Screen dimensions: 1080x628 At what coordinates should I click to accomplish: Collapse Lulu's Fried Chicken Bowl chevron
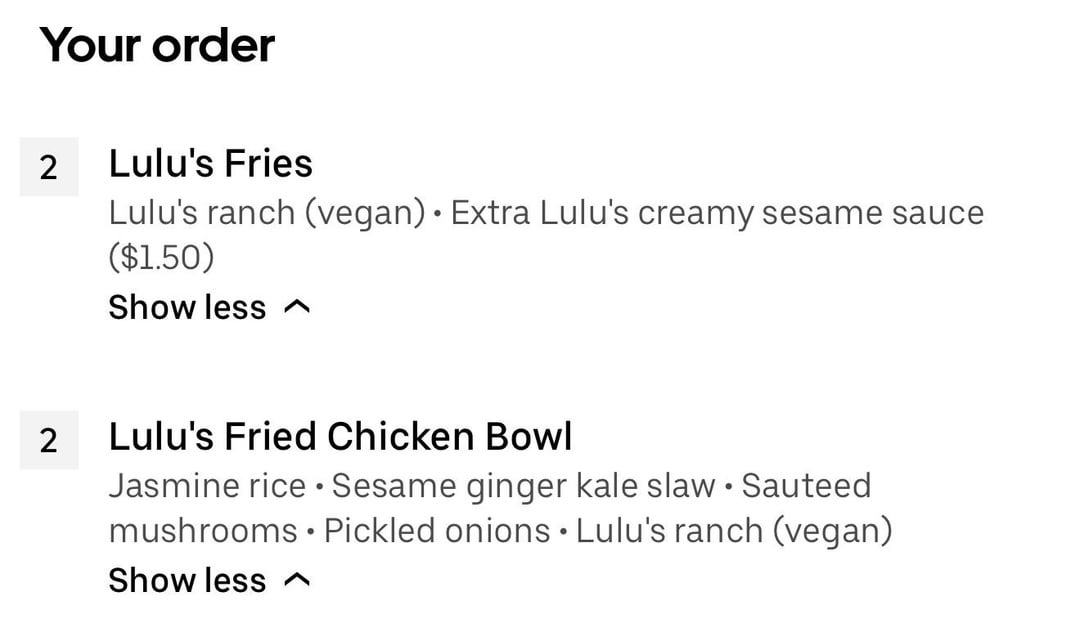point(297,581)
